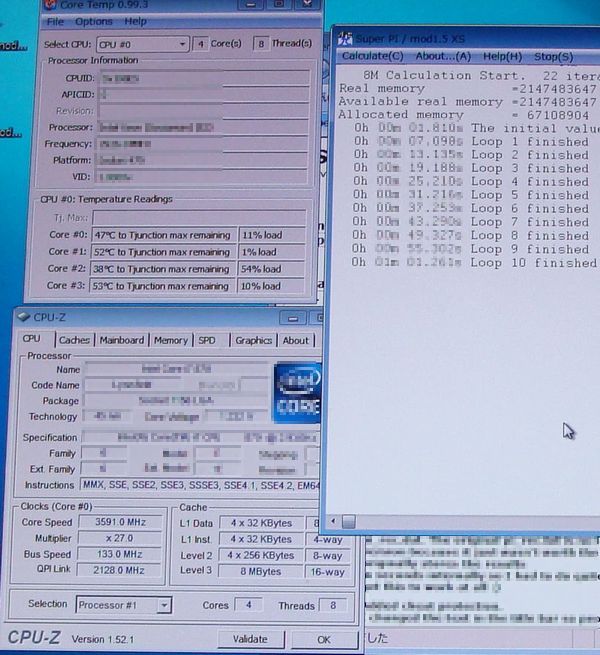600x655 pixels.
Task: Minimize the Core Temp window
Action: coord(251,5)
